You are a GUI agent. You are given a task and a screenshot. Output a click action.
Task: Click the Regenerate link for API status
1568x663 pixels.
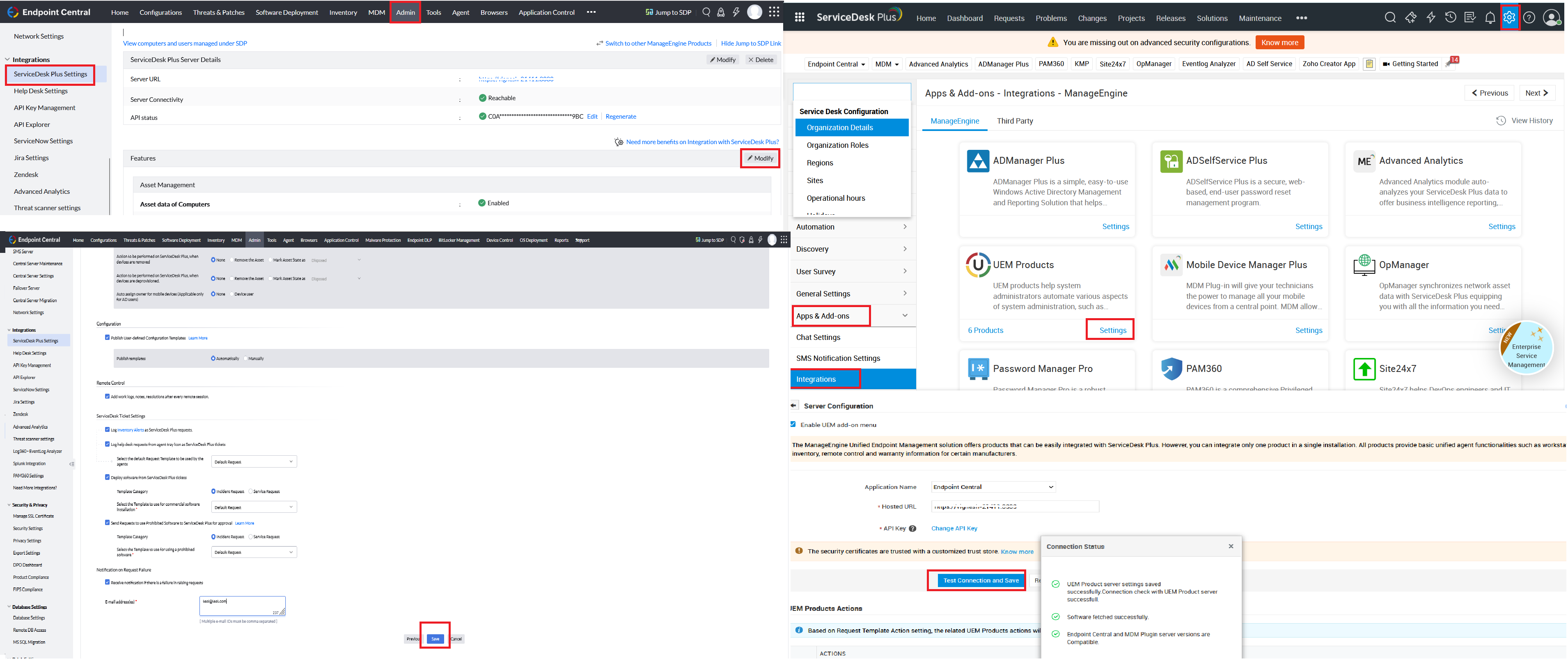621,116
